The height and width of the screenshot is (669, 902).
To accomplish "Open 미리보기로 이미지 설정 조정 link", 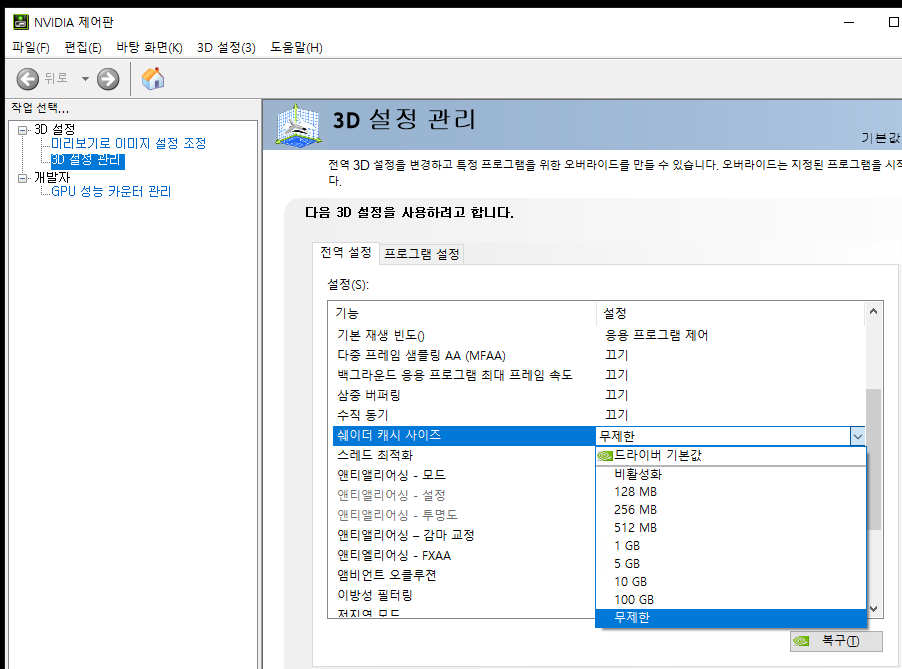I will (x=128, y=143).
